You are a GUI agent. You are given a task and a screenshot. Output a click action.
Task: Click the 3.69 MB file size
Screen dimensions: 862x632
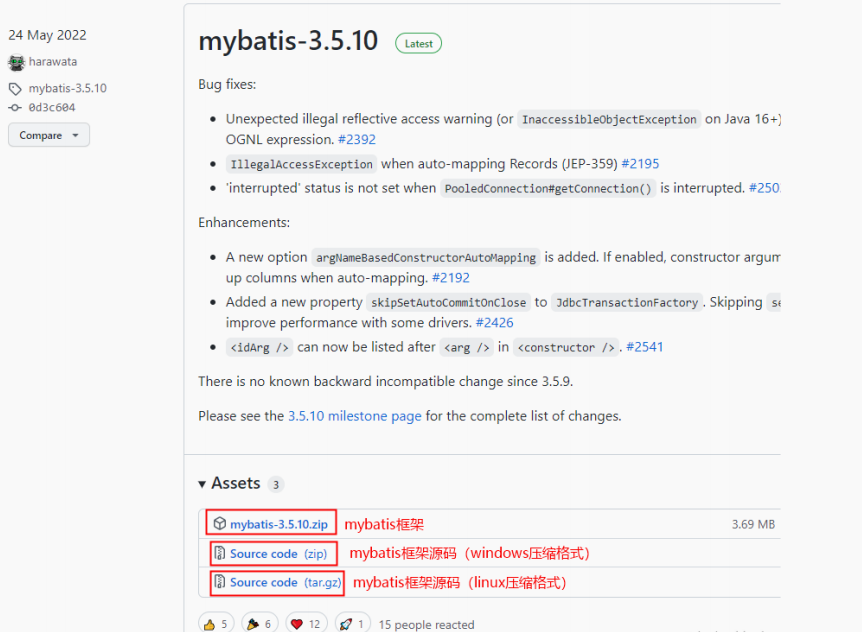pyautogui.click(x=753, y=524)
